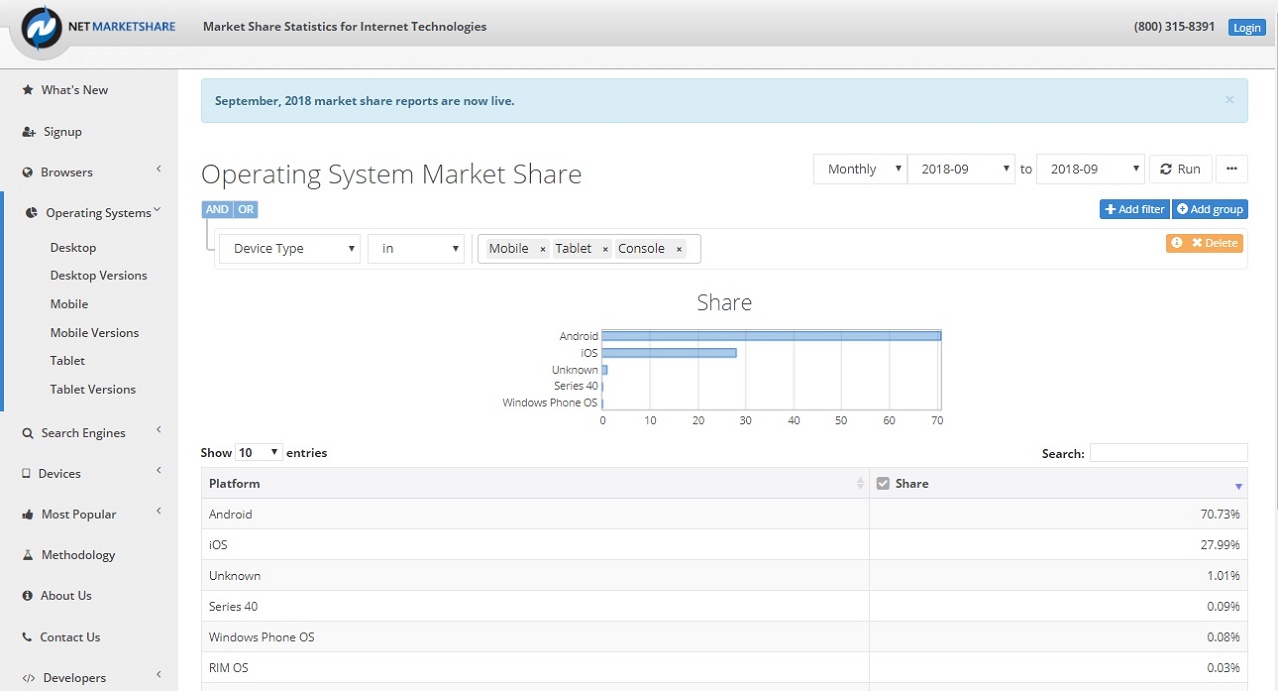The height and width of the screenshot is (691, 1278).
Task: Click Add group button
Action: [1210, 210]
